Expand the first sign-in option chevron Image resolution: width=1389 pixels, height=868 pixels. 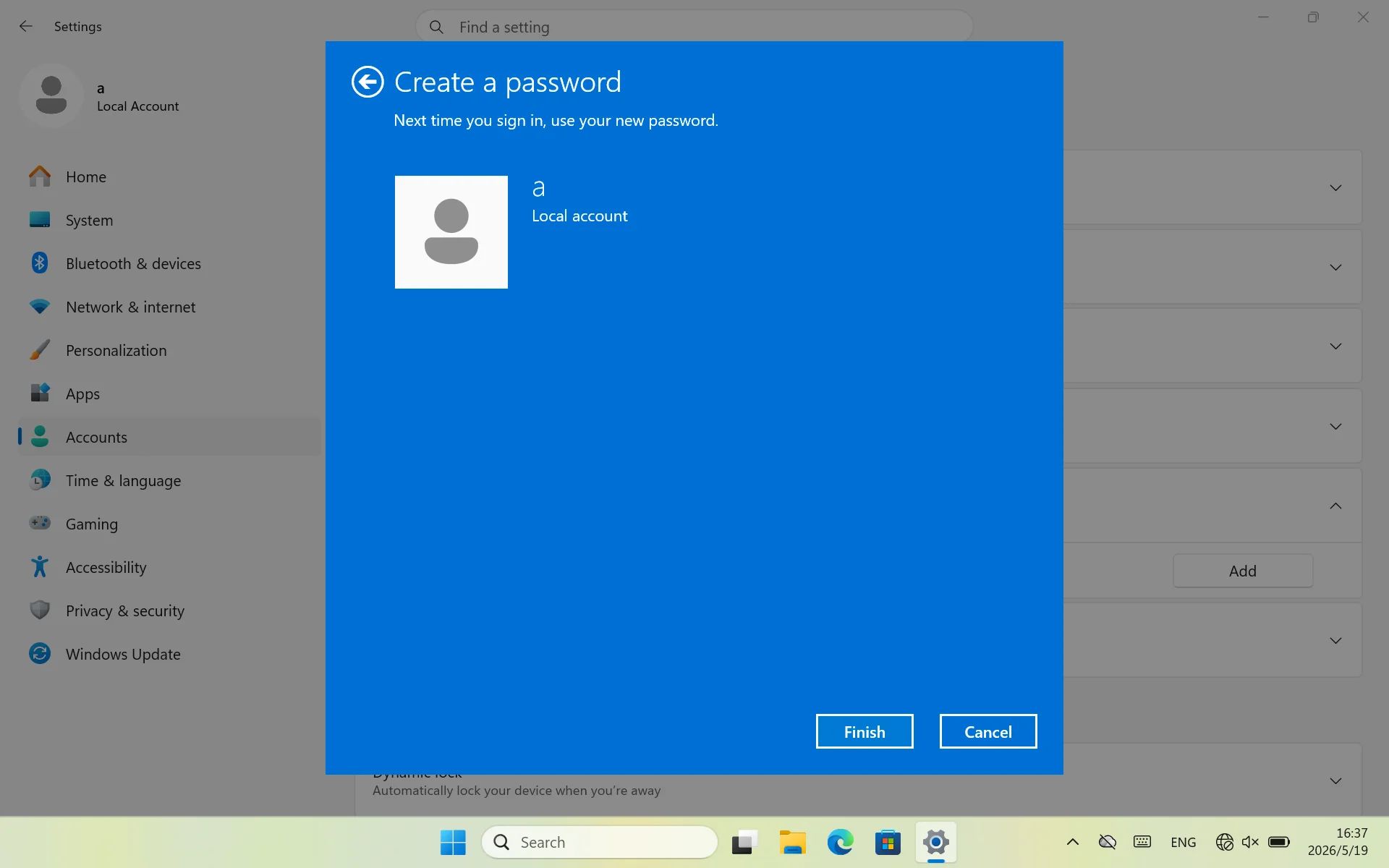click(x=1335, y=188)
